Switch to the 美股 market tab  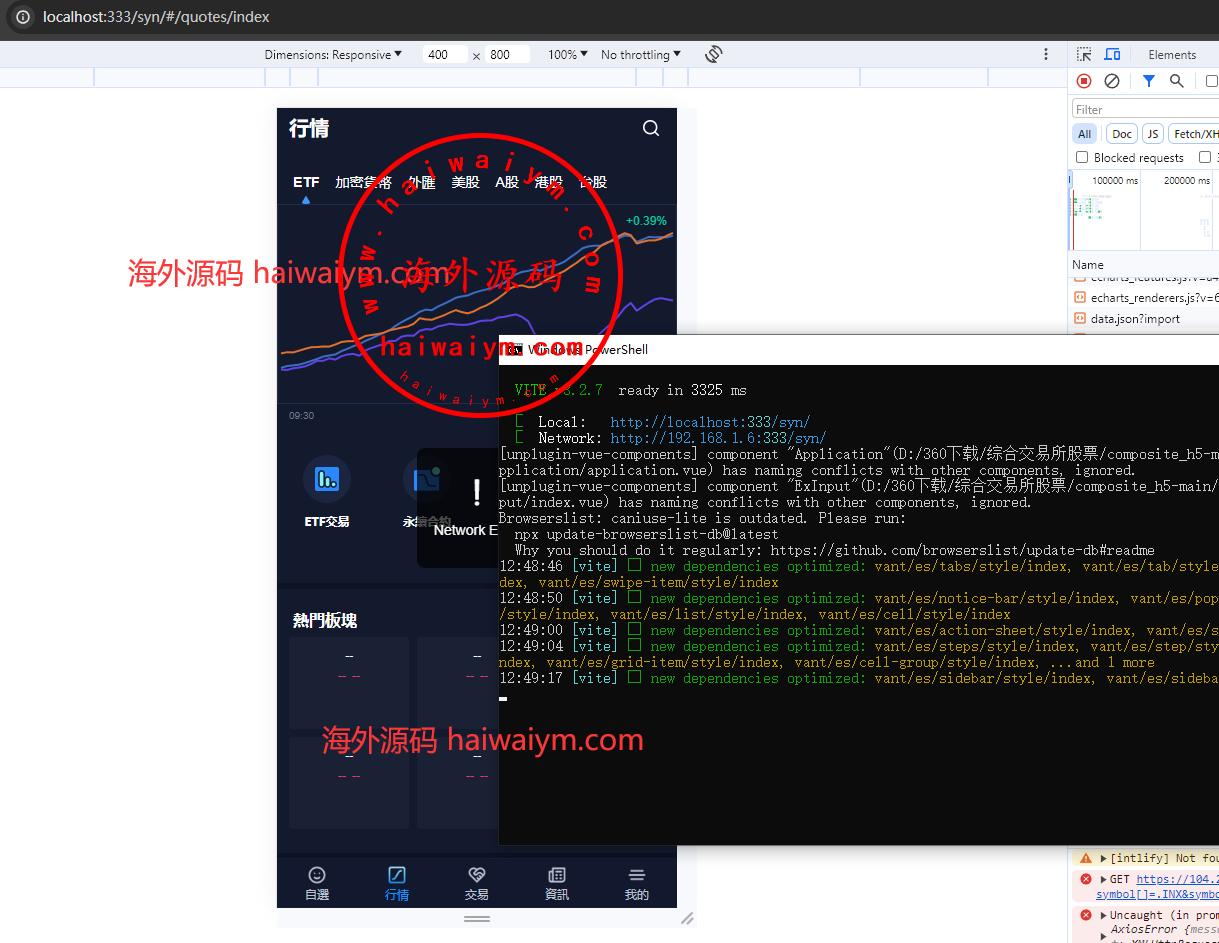(x=465, y=182)
